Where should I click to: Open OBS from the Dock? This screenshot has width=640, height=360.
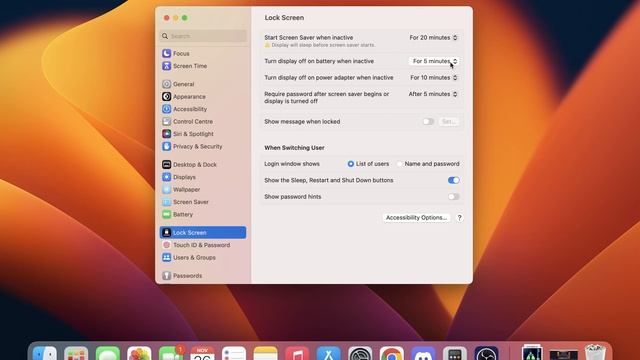point(486,353)
